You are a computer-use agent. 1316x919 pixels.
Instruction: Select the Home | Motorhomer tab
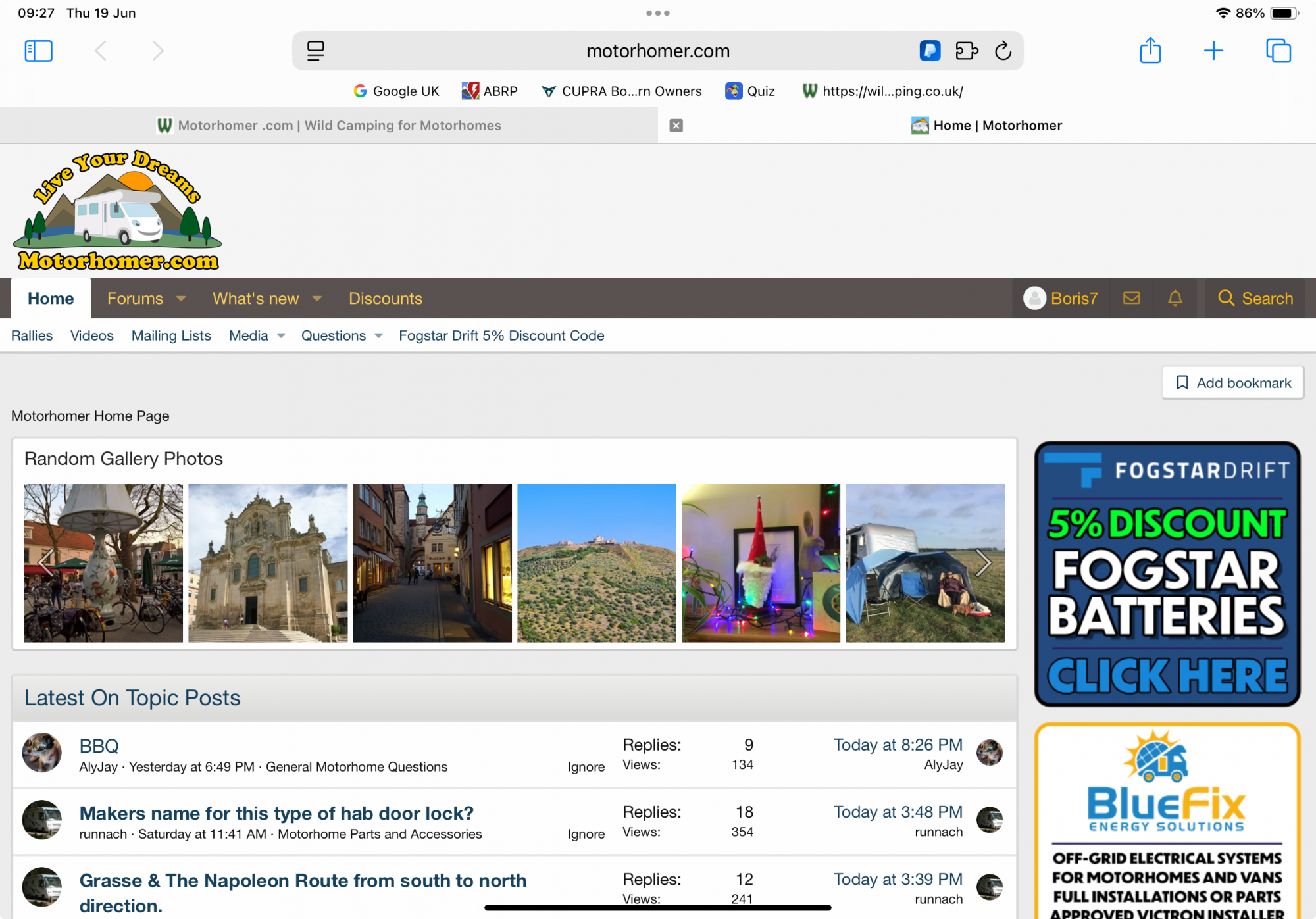pos(987,126)
